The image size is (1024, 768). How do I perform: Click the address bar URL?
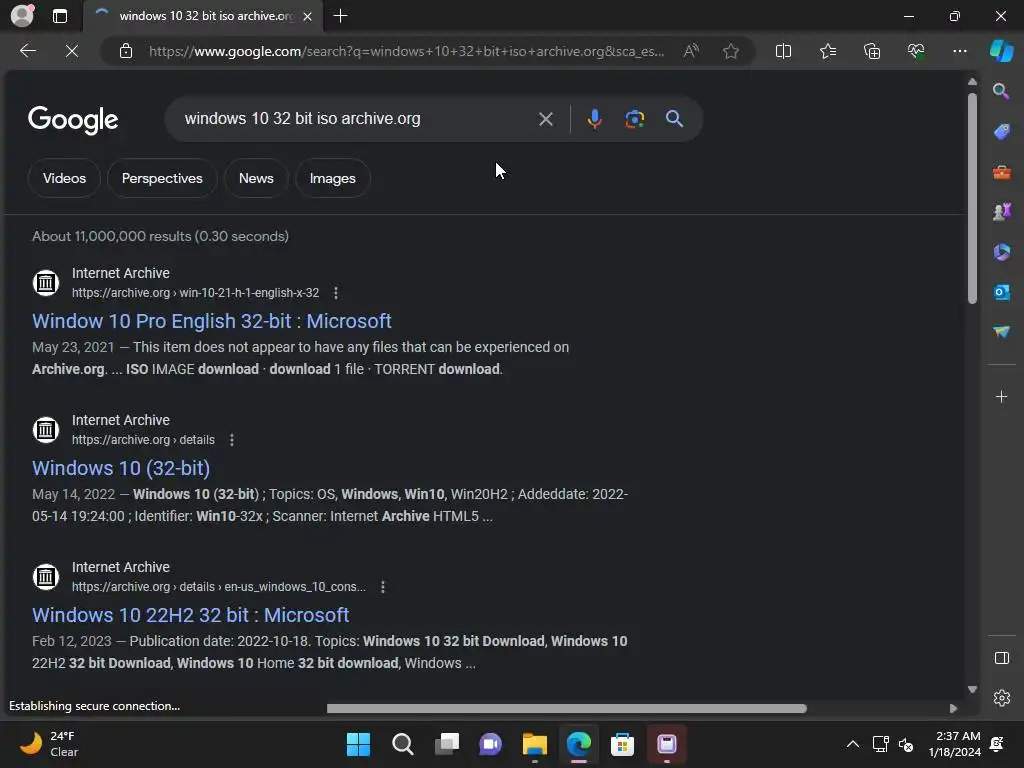(x=406, y=51)
